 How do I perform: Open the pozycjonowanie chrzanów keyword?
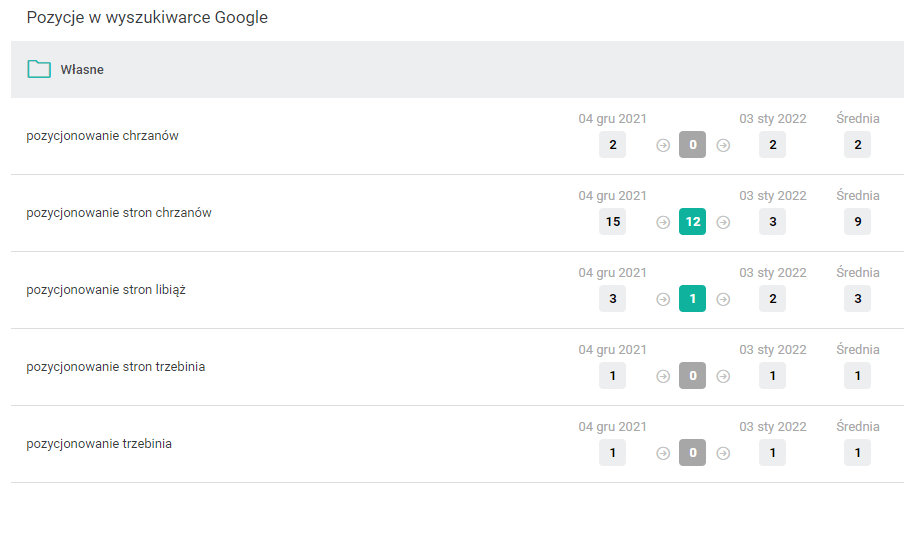point(102,136)
